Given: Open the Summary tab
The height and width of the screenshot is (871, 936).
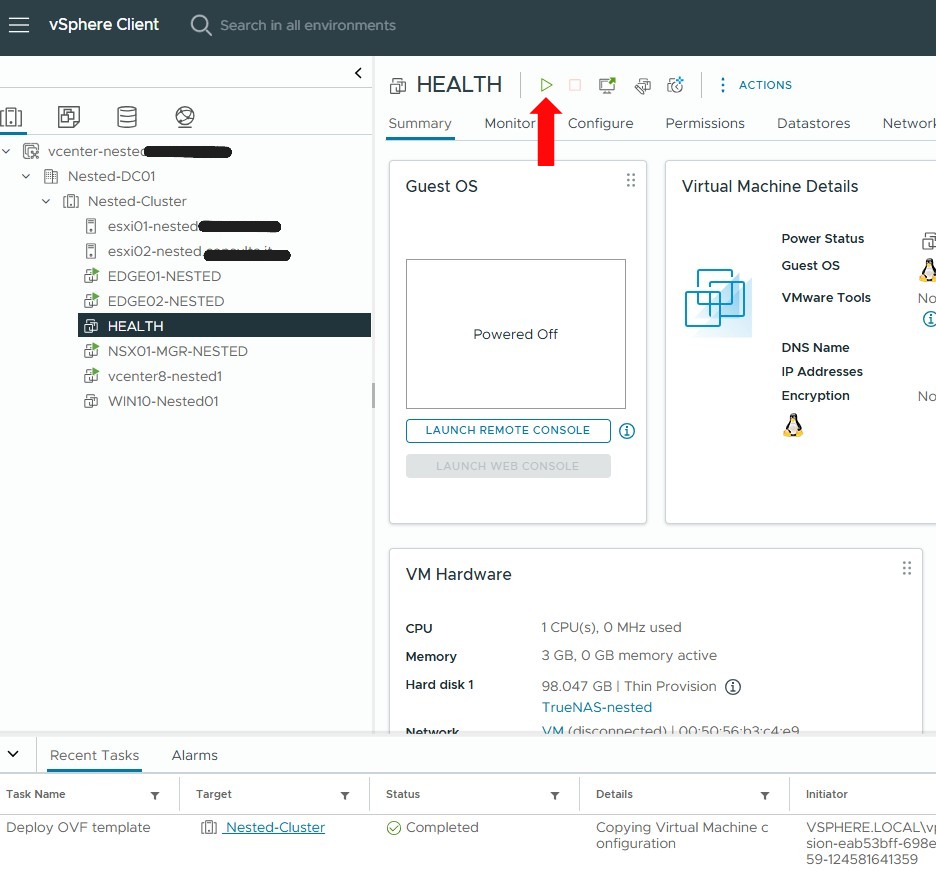Looking at the screenshot, I should [x=420, y=124].
